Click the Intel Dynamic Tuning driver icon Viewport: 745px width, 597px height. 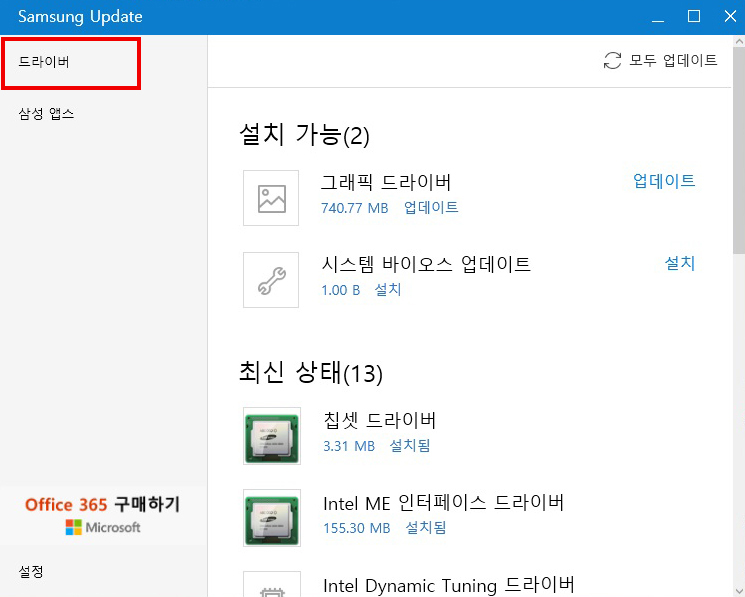point(272,585)
